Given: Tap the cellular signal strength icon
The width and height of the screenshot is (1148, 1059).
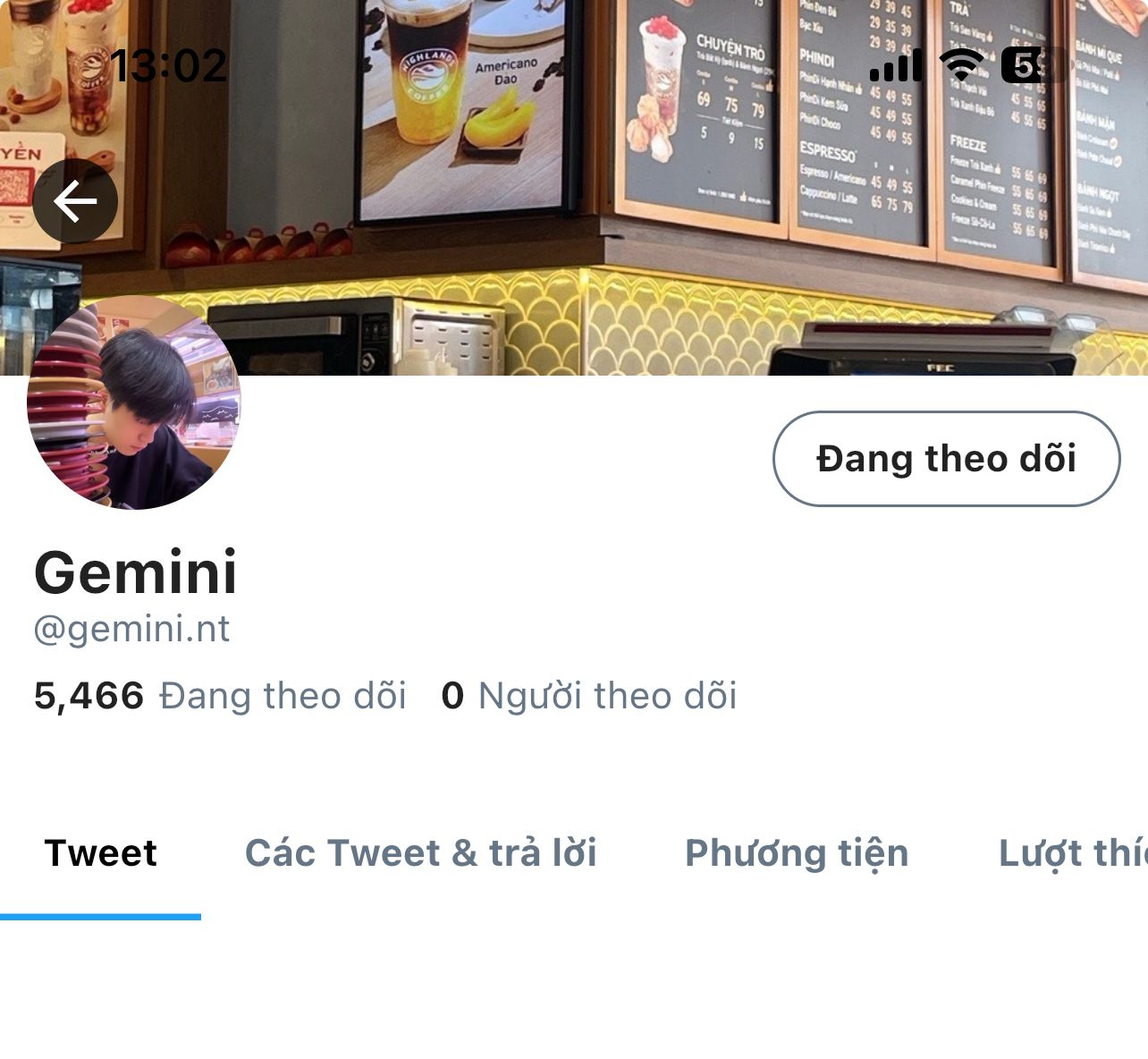Looking at the screenshot, I should [896, 65].
